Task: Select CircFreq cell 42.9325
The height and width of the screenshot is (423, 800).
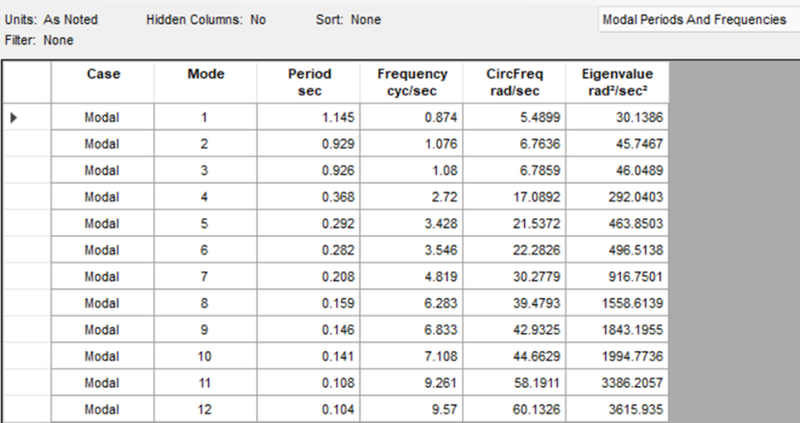Action: click(x=514, y=330)
